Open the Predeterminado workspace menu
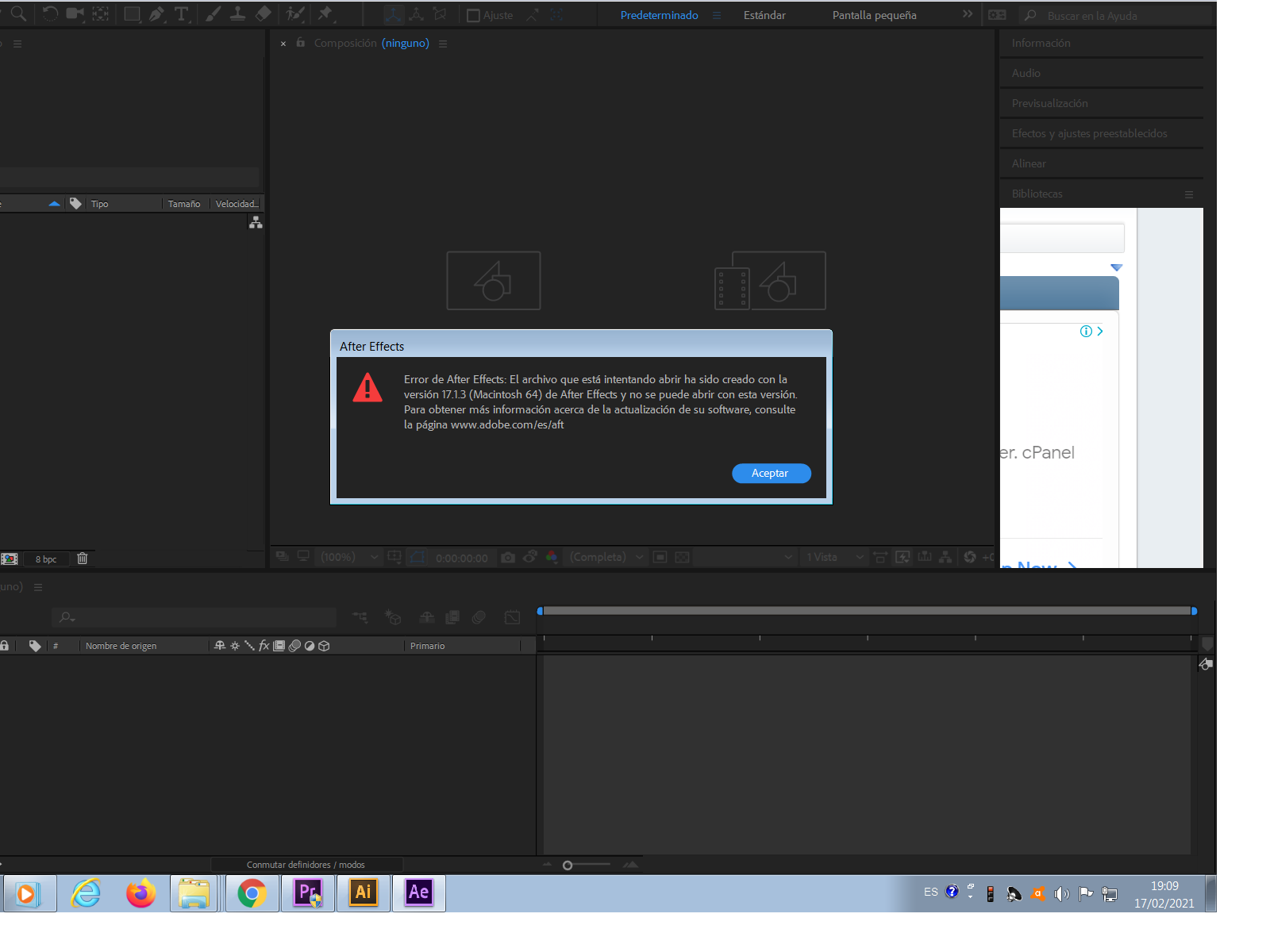 [x=717, y=16]
